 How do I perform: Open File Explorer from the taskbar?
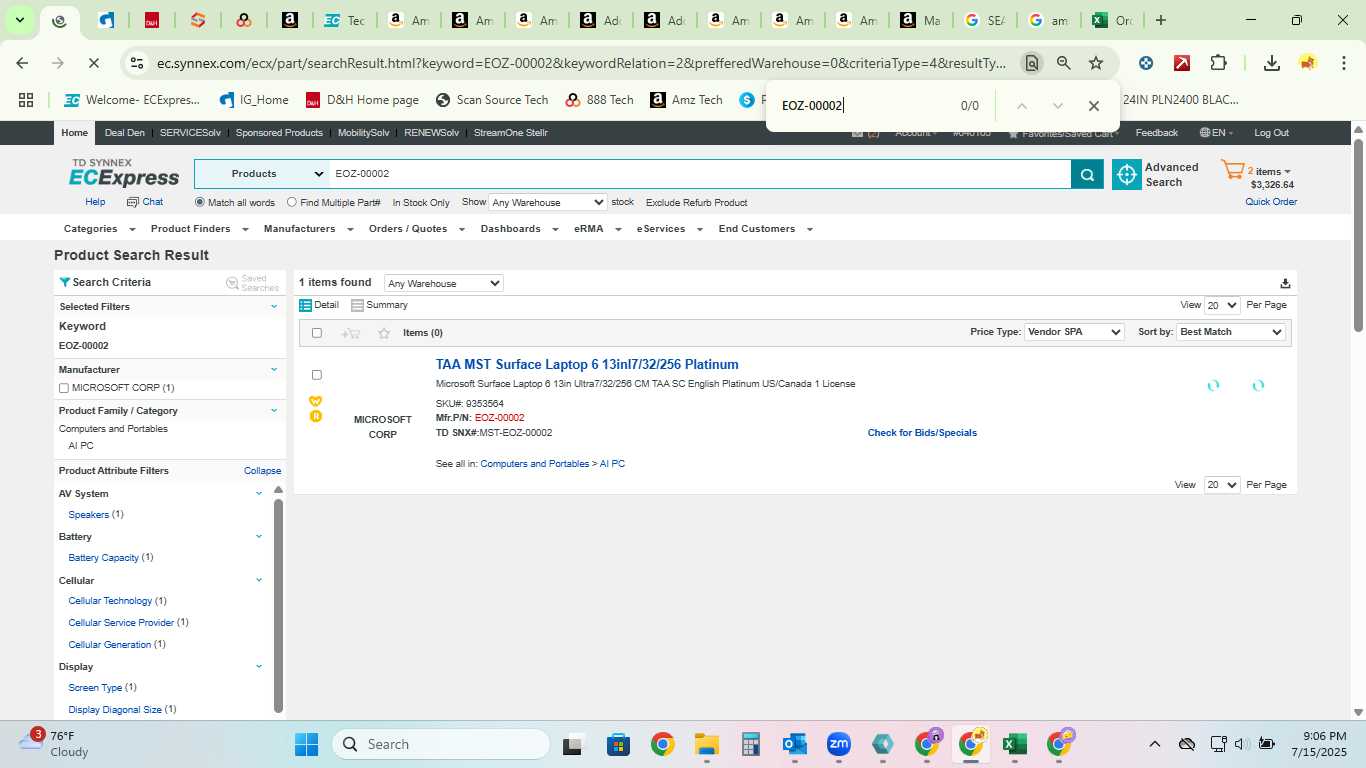click(x=707, y=744)
